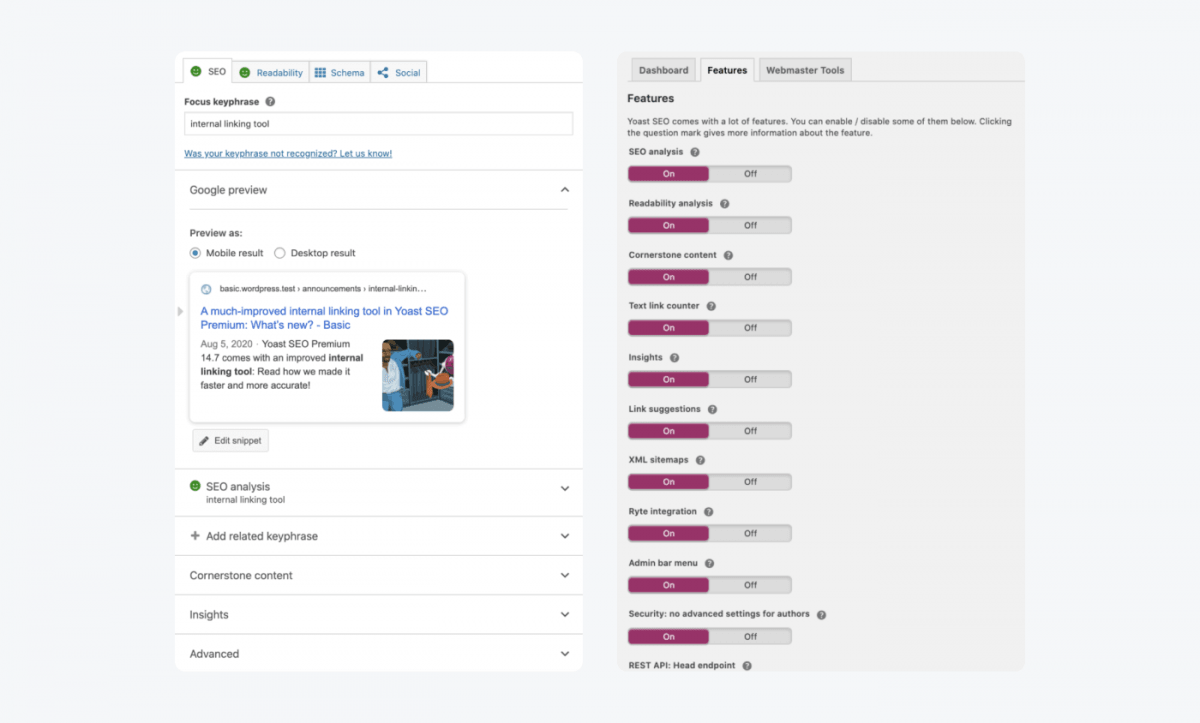Click question mark next to XML sitemaps
The image size is (1200, 723).
[700, 460]
